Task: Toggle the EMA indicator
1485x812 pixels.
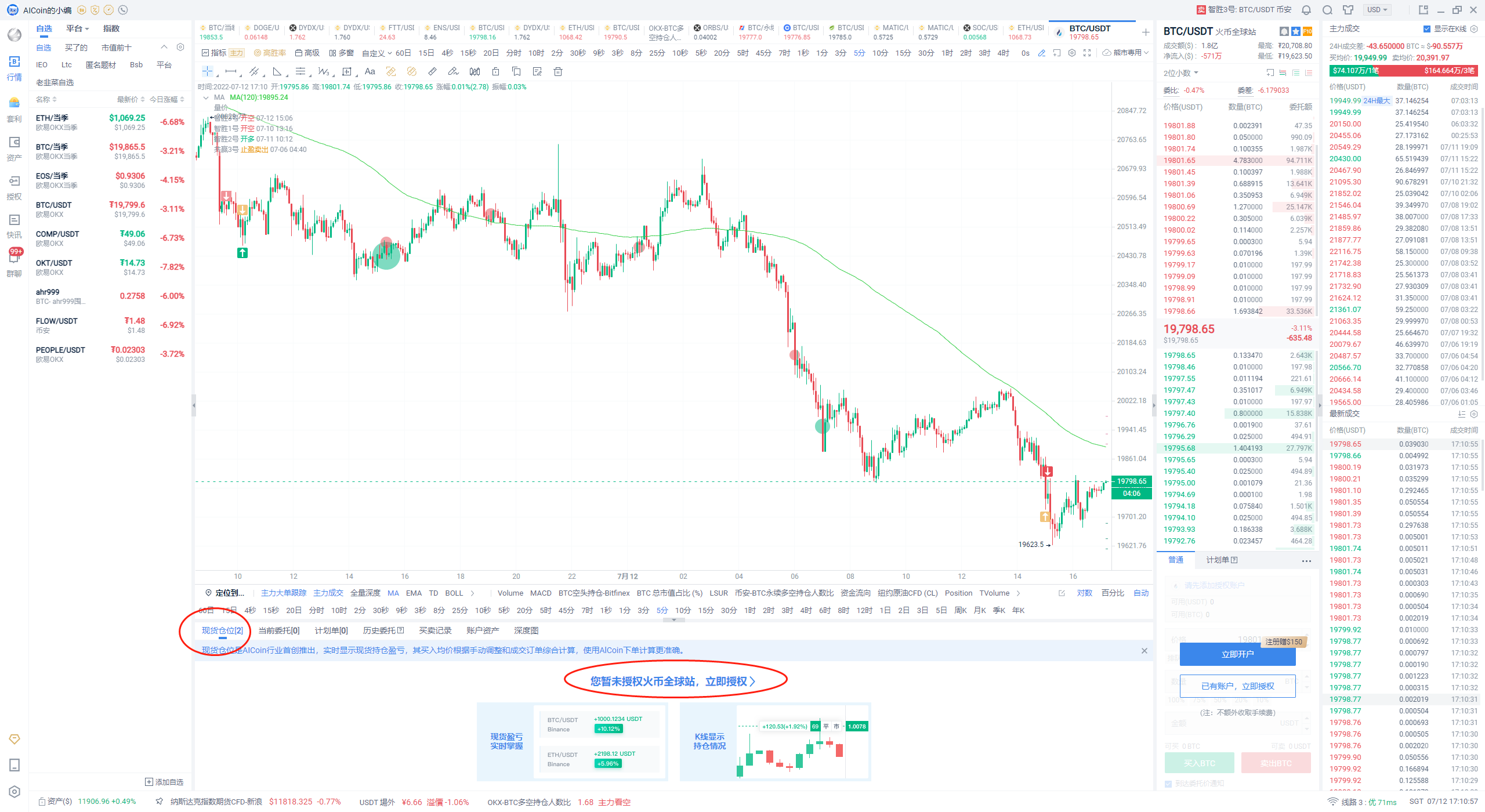Action: (414, 593)
